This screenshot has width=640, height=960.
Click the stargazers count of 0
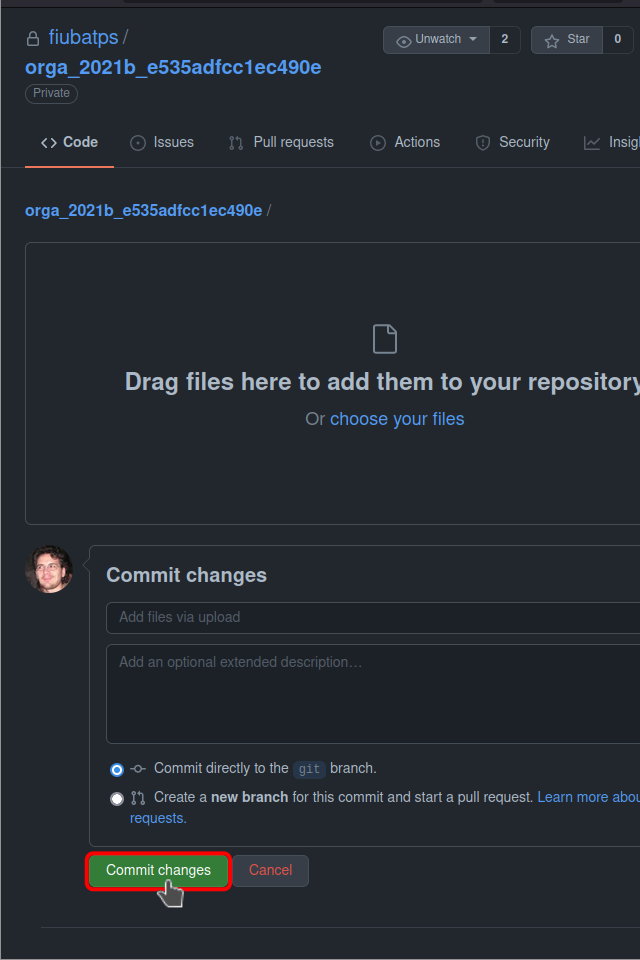tap(617, 40)
